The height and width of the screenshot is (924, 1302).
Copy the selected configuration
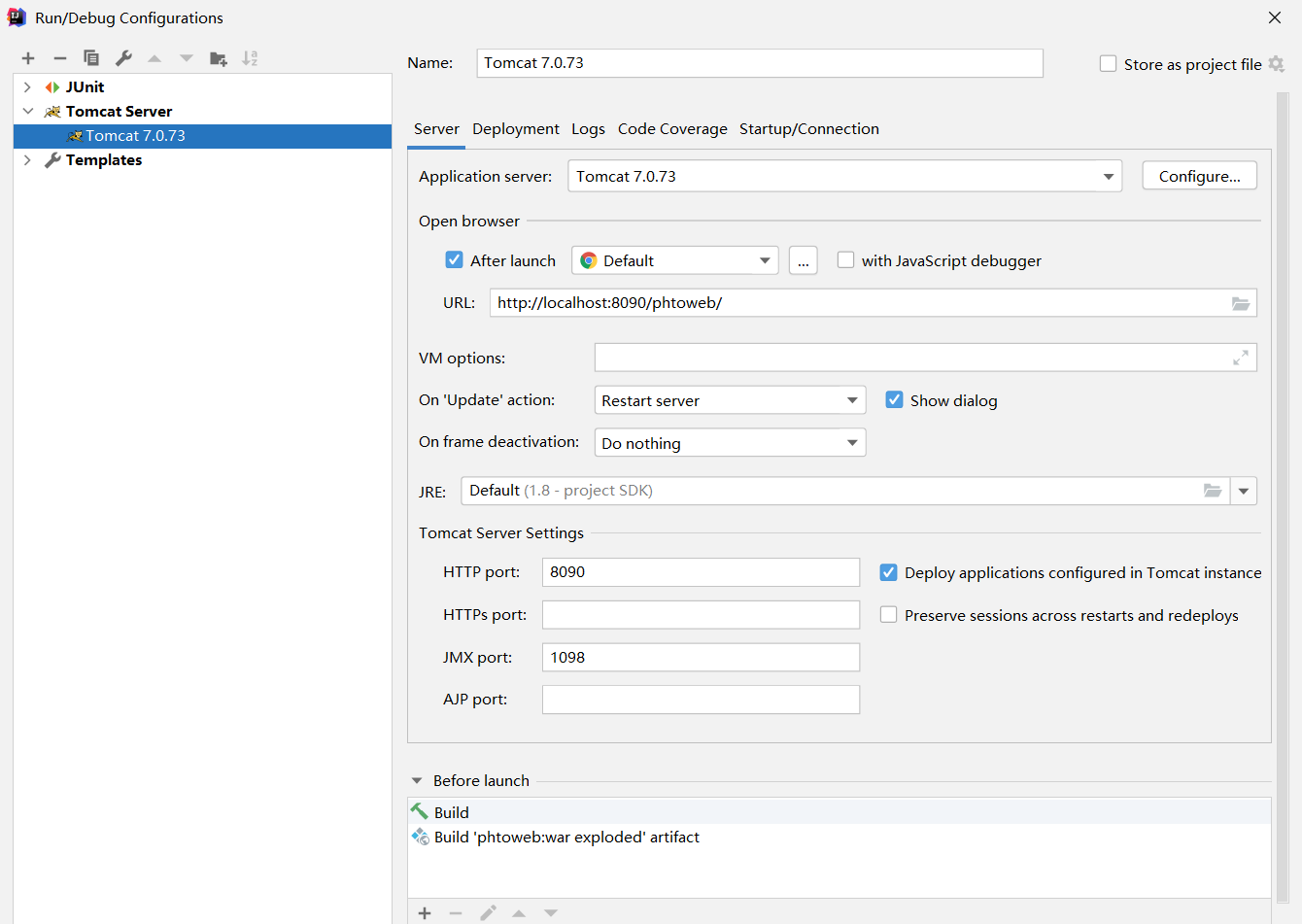coord(91,58)
